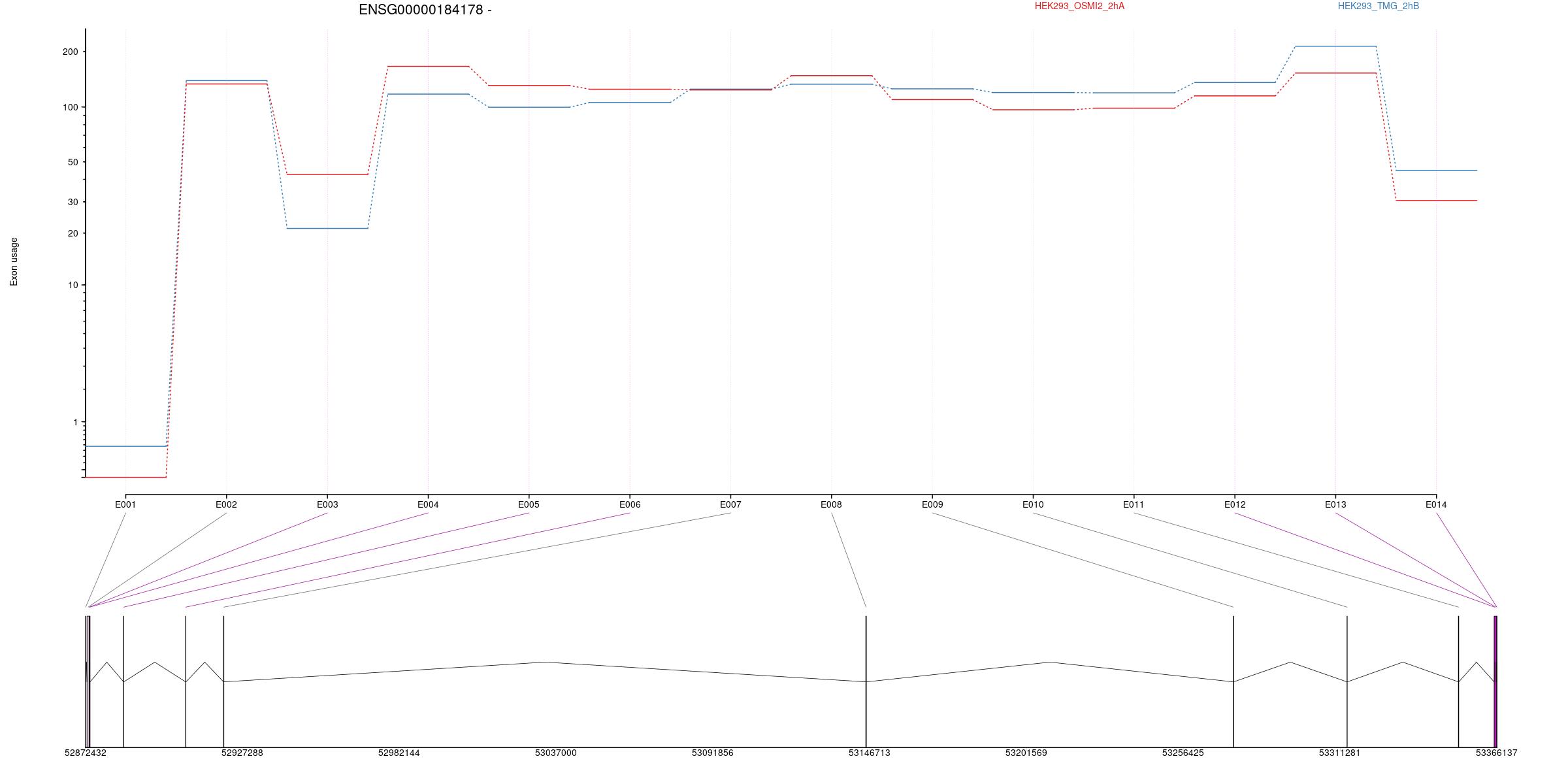Click exon label E005
Image resolution: width=1568 pixels, height=784 pixels.
tap(529, 504)
